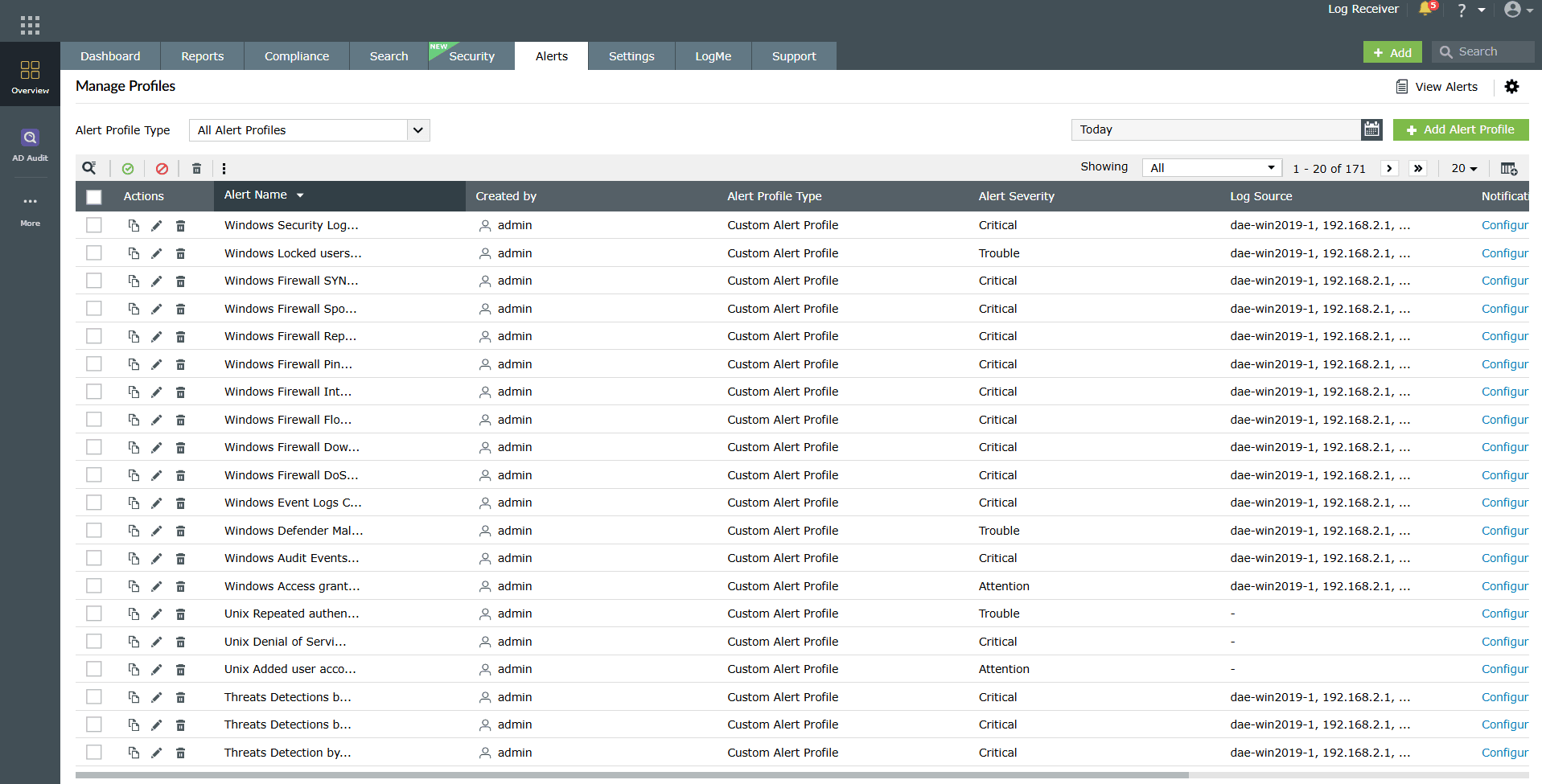Screen dimensions: 1542x784
Task: Check the Windows Firewall Spo row
Action: coord(94,309)
